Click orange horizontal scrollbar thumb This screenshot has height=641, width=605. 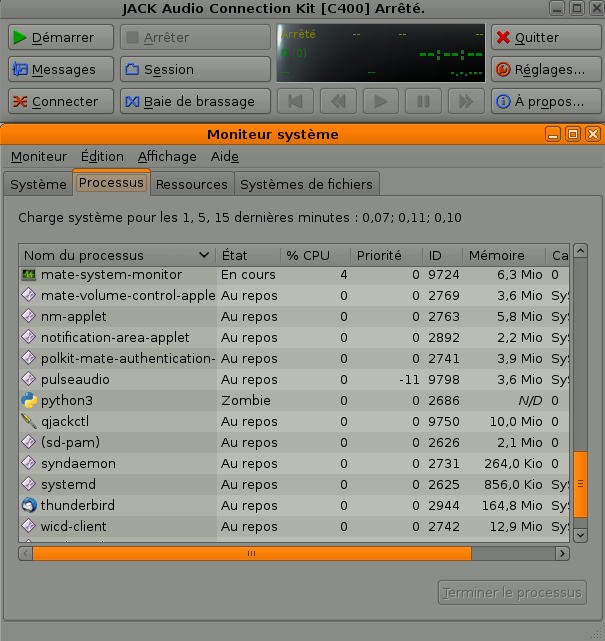(x=252, y=554)
